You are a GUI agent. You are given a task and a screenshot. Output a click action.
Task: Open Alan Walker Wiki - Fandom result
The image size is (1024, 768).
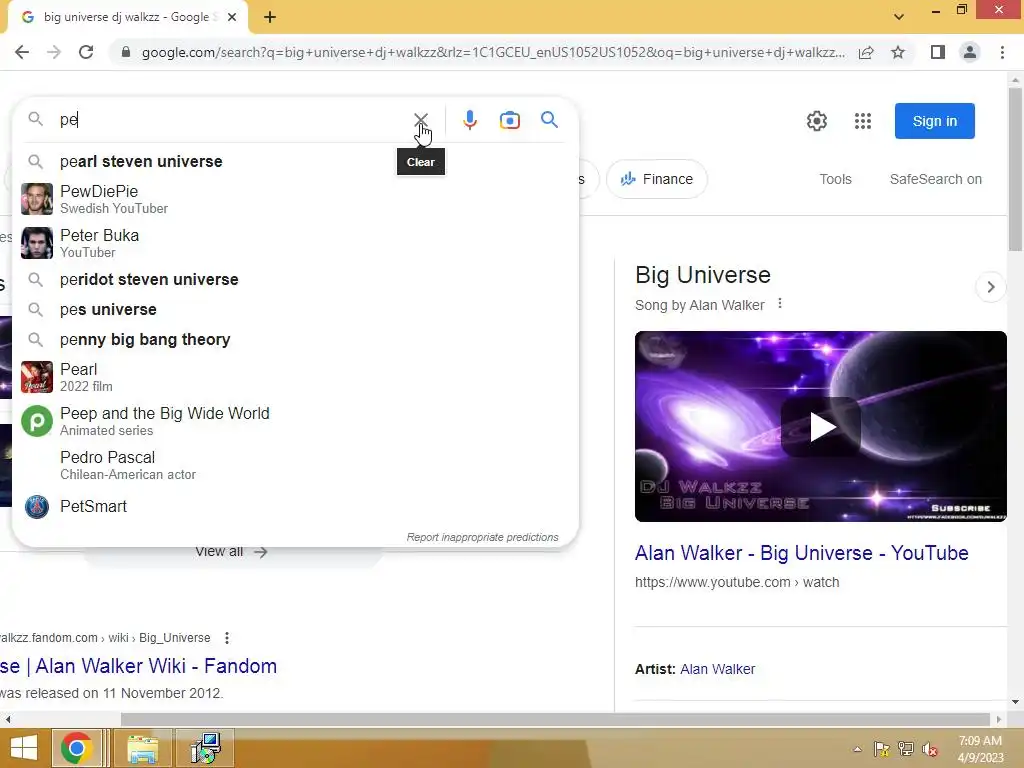(138, 666)
